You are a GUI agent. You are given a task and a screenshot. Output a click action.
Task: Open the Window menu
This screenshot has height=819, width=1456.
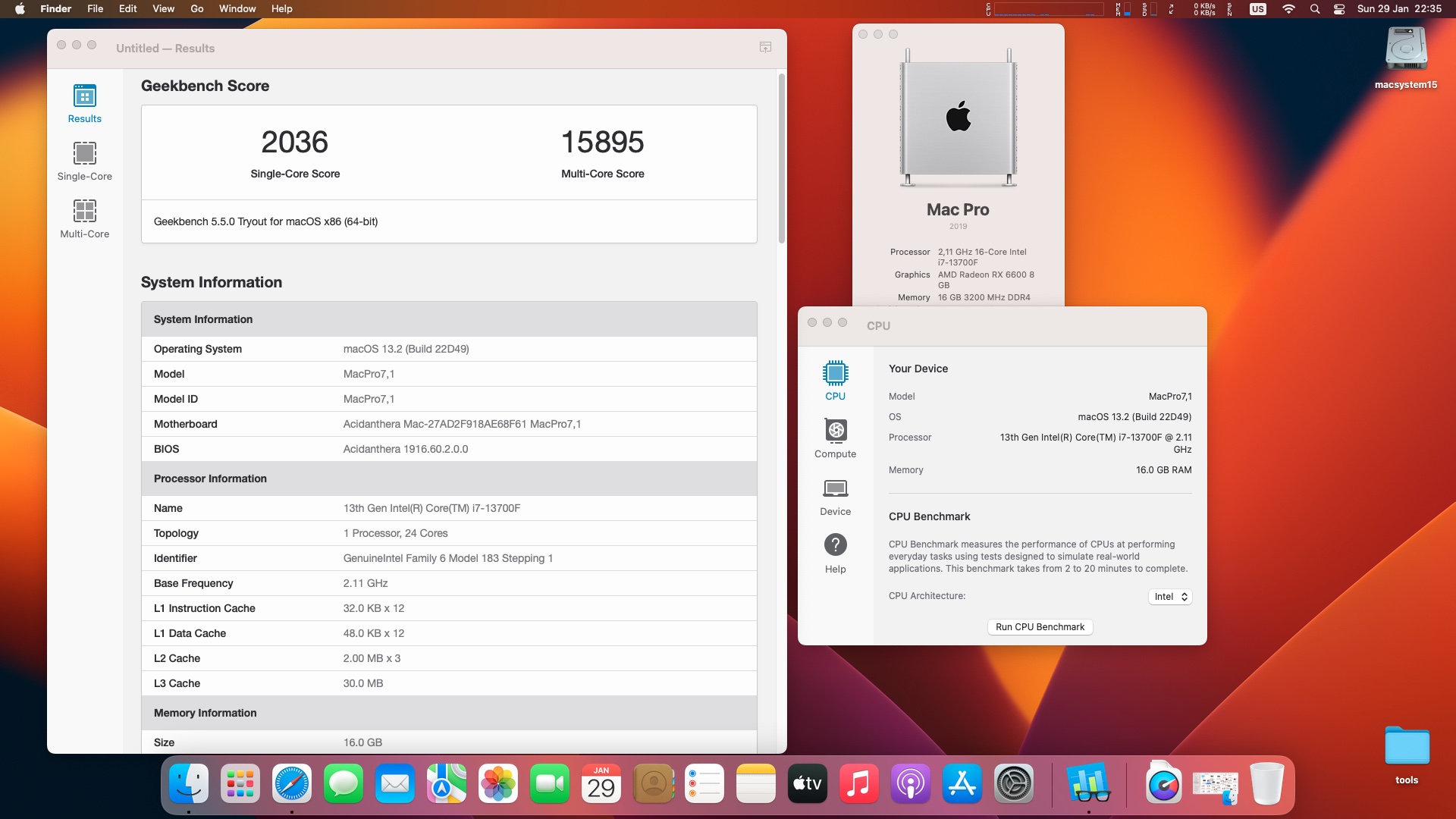coord(237,8)
